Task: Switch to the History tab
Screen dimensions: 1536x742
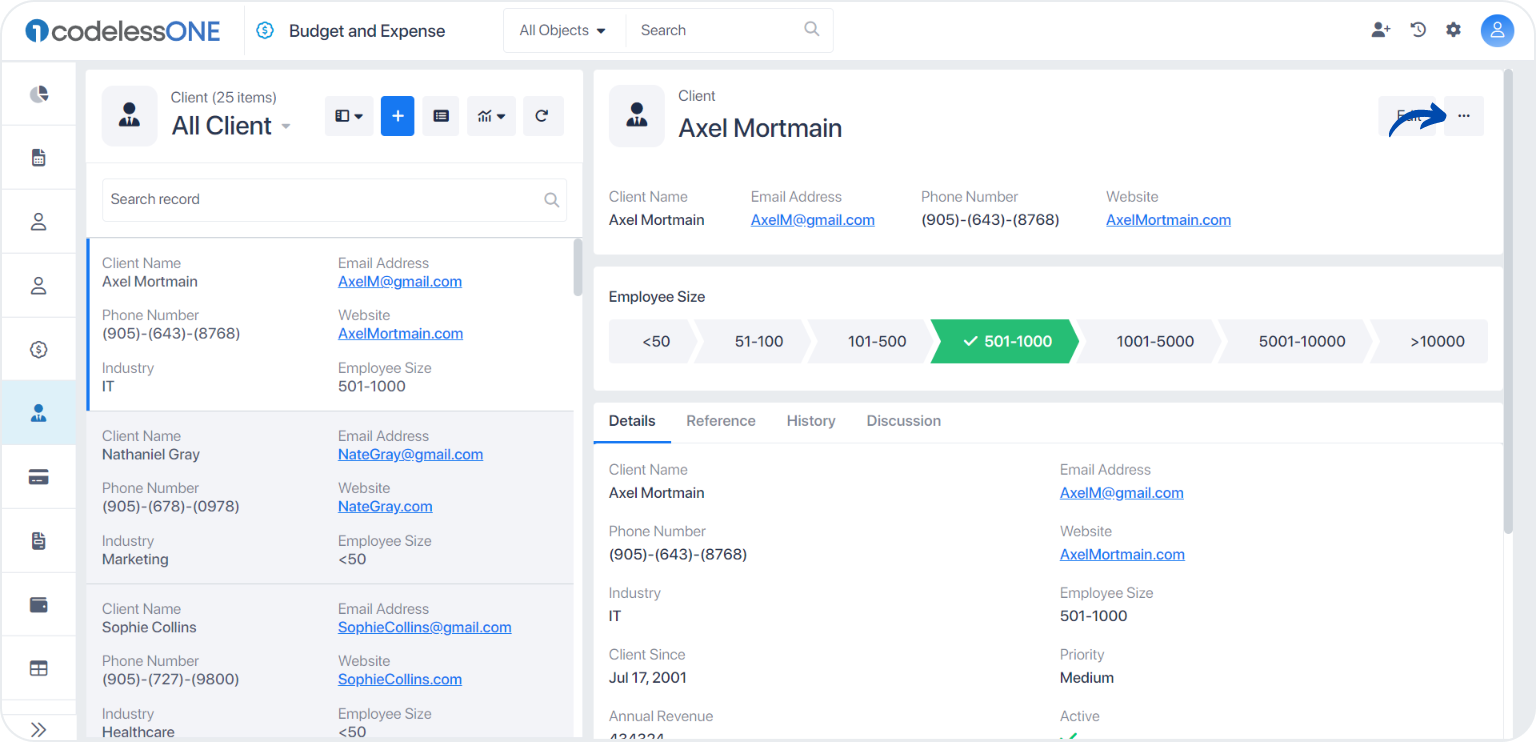Action: 811,421
